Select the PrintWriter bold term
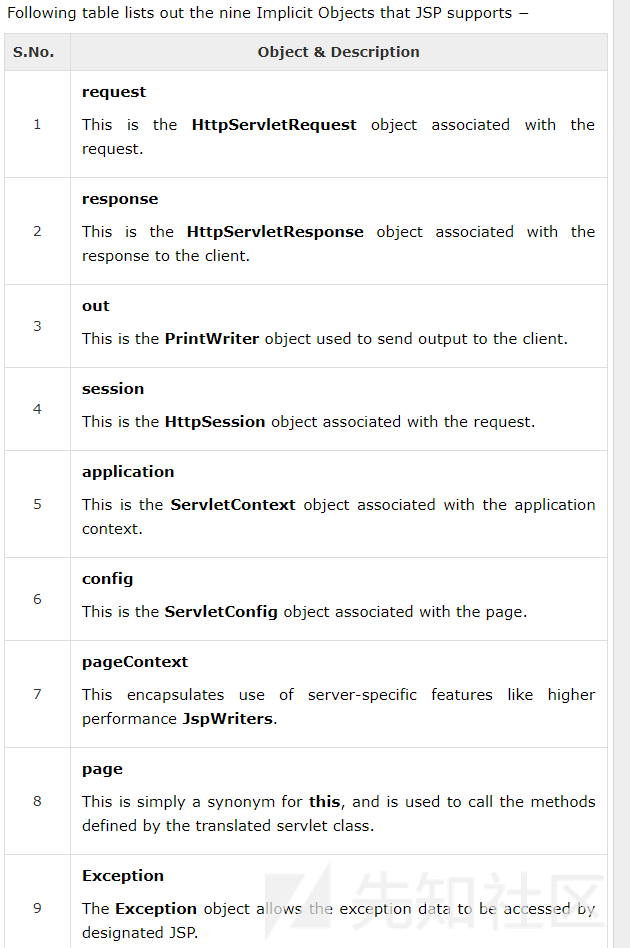Viewport: 630px width, 948px height. click(x=211, y=339)
